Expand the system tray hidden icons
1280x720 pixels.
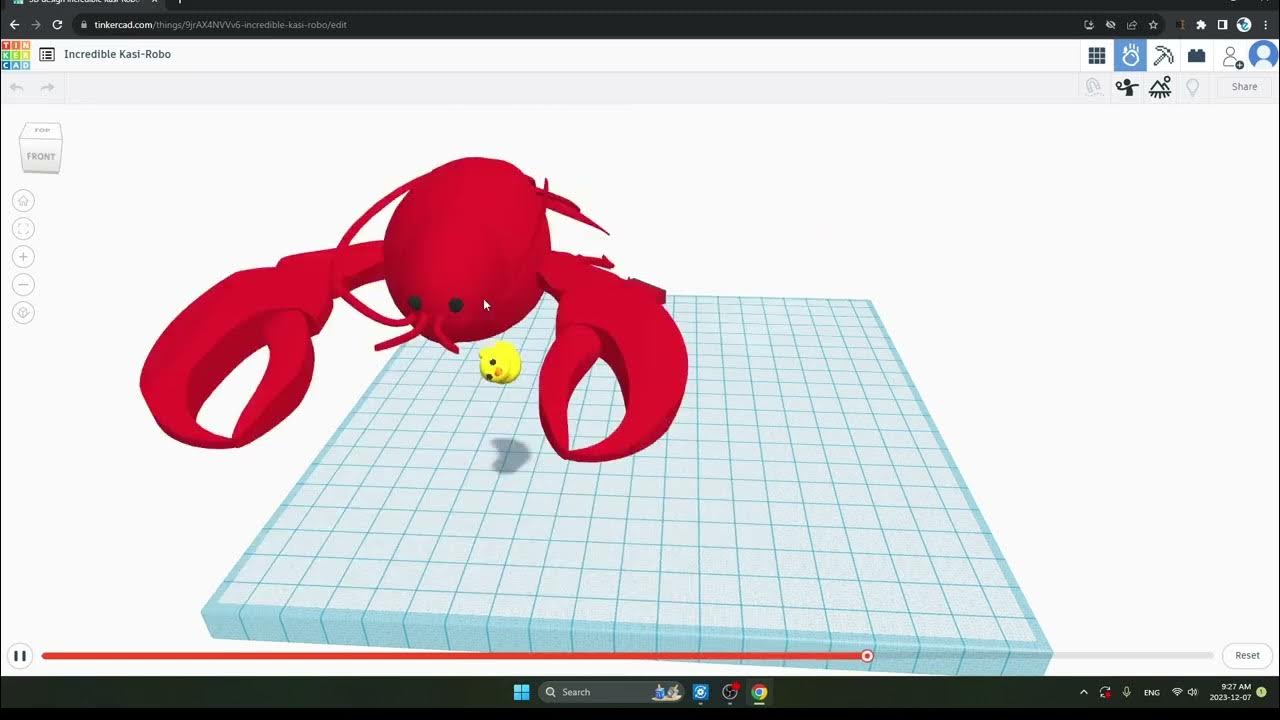point(1083,692)
